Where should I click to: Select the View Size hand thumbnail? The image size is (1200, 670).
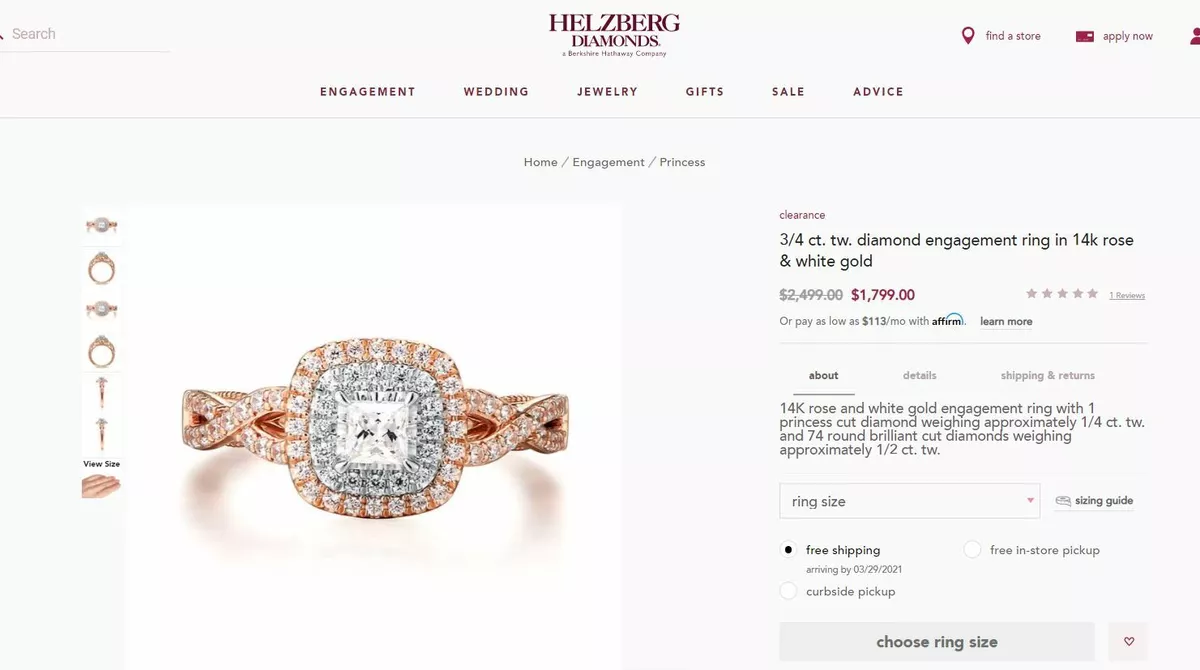click(x=101, y=486)
